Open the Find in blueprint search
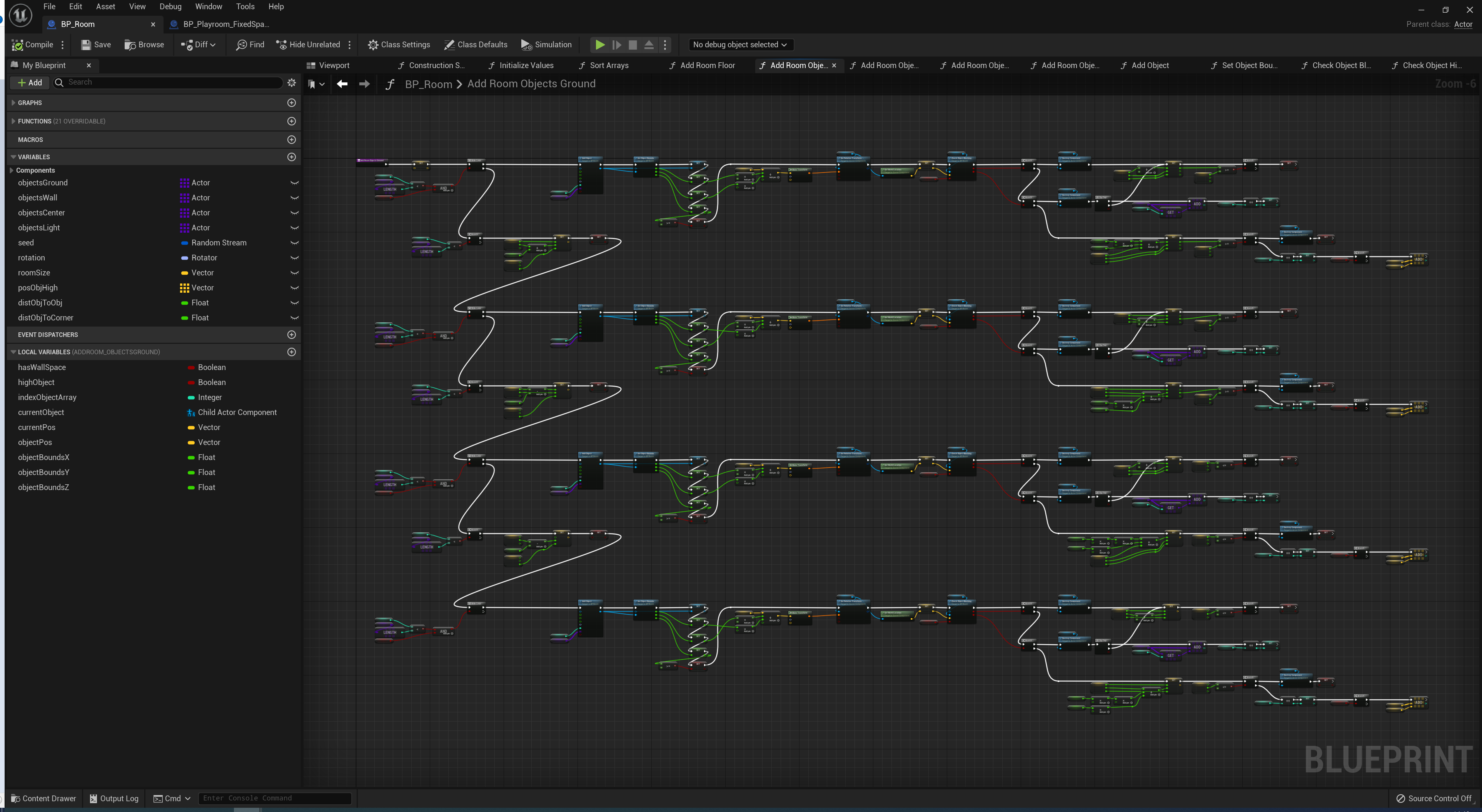1482x812 pixels. [x=250, y=45]
